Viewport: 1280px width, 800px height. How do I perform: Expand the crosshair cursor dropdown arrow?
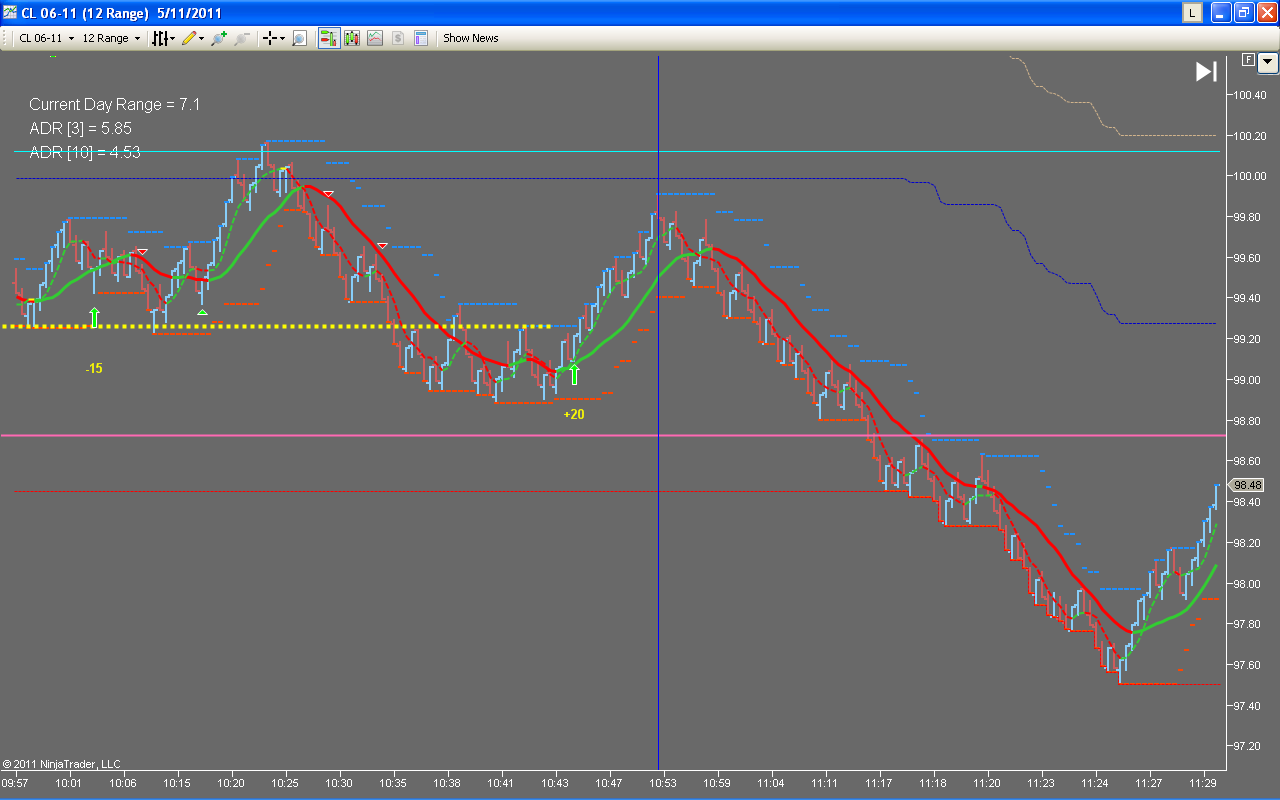pos(282,38)
